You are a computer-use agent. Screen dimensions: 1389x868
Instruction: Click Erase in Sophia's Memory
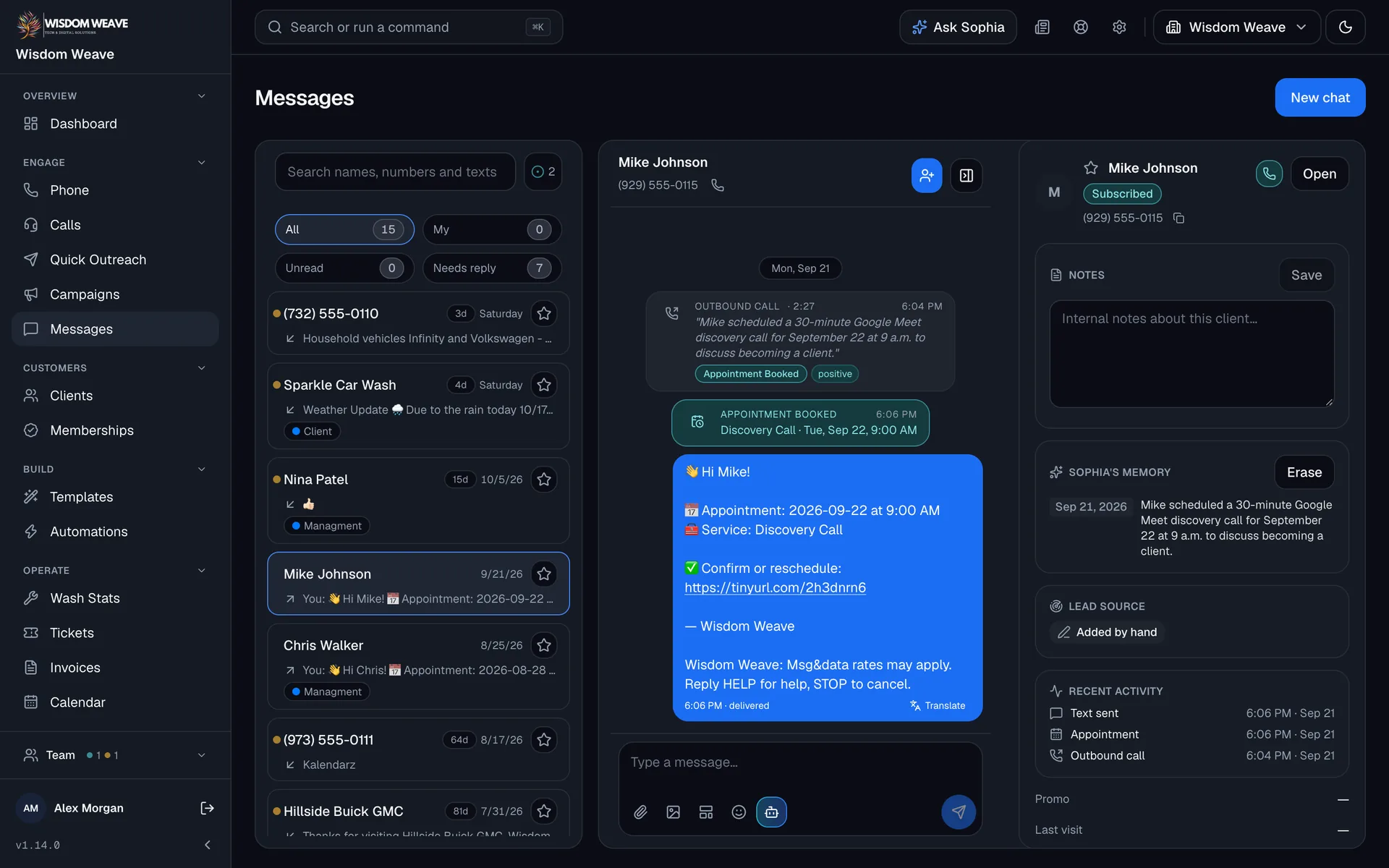pos(1304,472)
